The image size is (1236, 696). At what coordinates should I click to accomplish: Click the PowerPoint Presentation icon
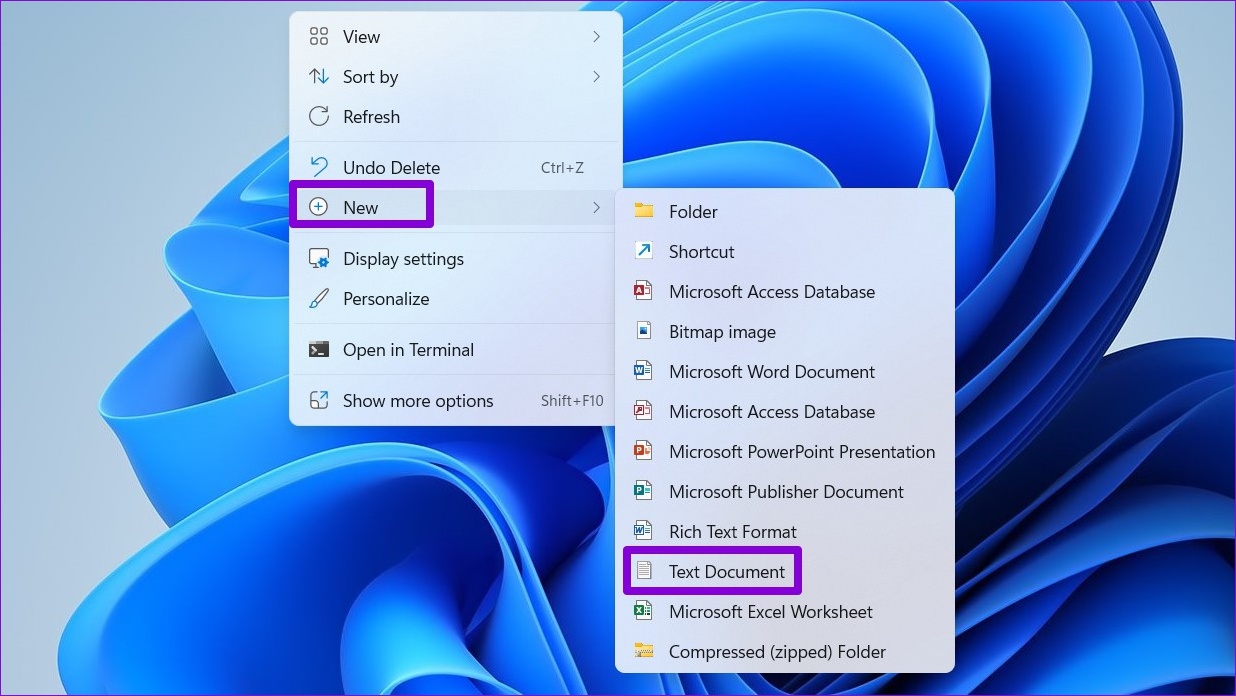tap(644, 451)
